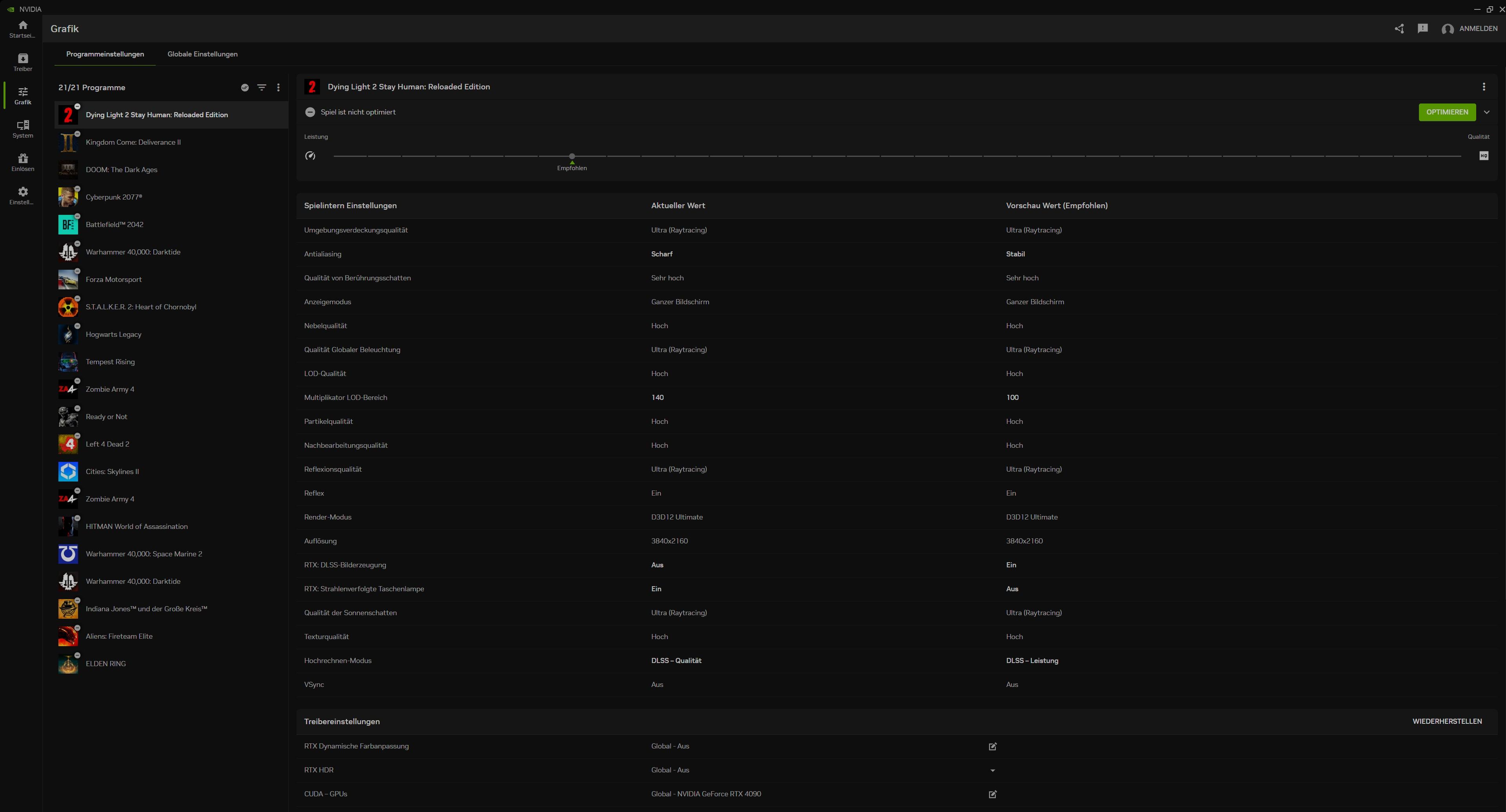
Task: Select ELDEN RING entry
Action: [x=171, y=664]
